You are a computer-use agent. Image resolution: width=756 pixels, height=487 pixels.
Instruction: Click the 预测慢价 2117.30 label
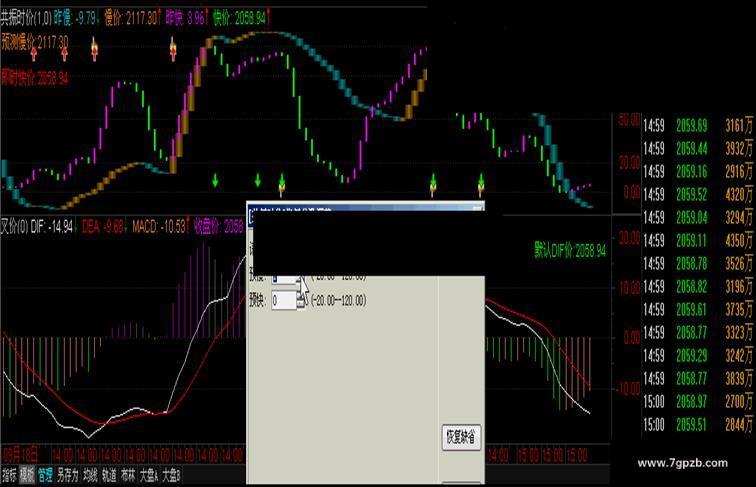click(35, 42)
